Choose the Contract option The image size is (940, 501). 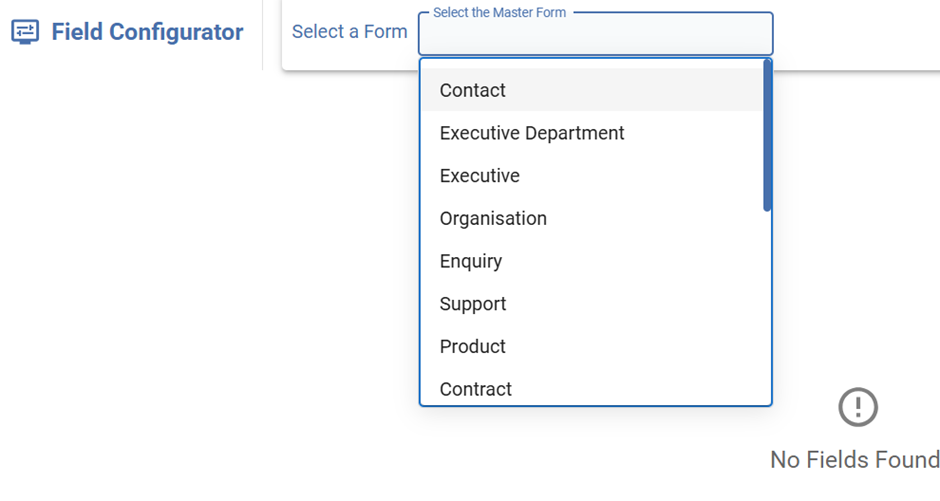point(476,389)
